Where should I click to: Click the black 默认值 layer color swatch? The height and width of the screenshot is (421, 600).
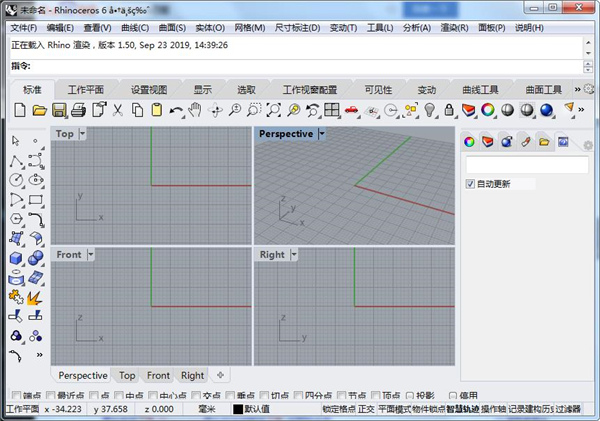238,409
